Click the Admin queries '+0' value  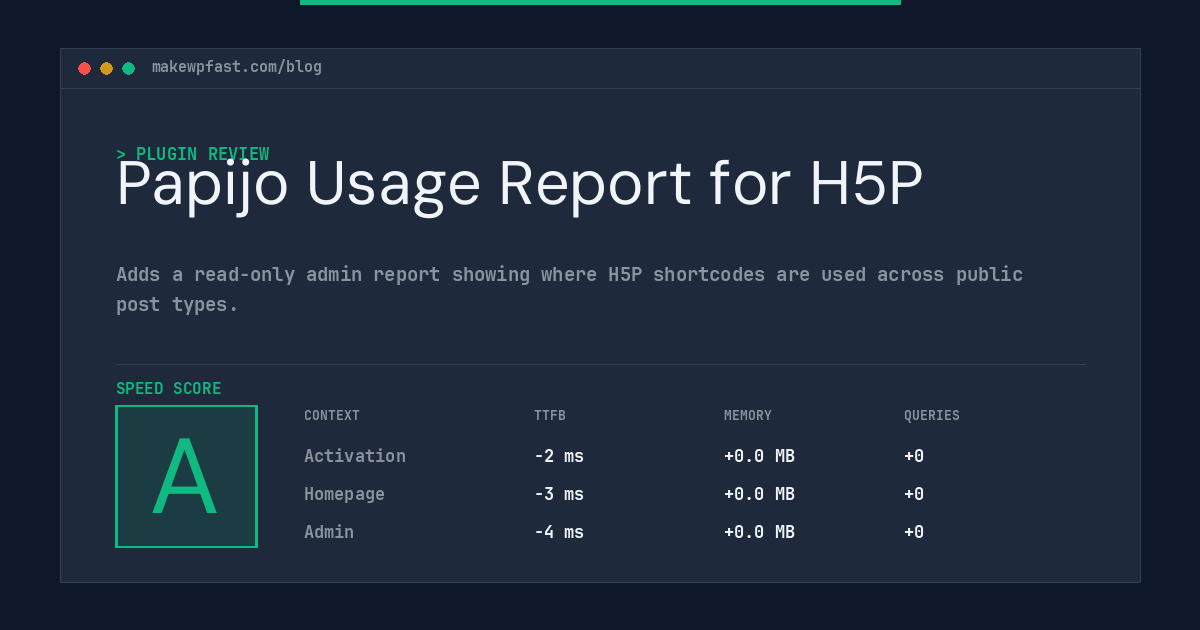[x=914, y=532]
